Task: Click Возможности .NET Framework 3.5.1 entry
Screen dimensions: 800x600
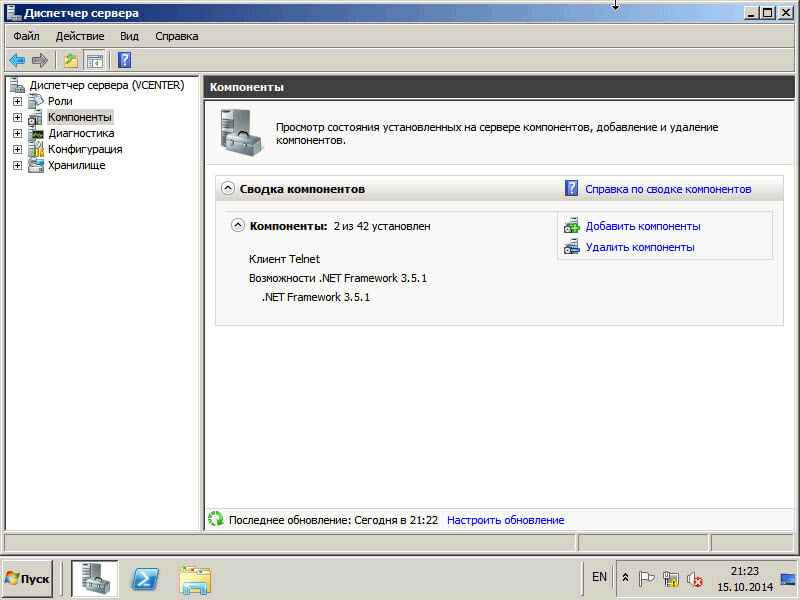Action: (x=338, y=278)
